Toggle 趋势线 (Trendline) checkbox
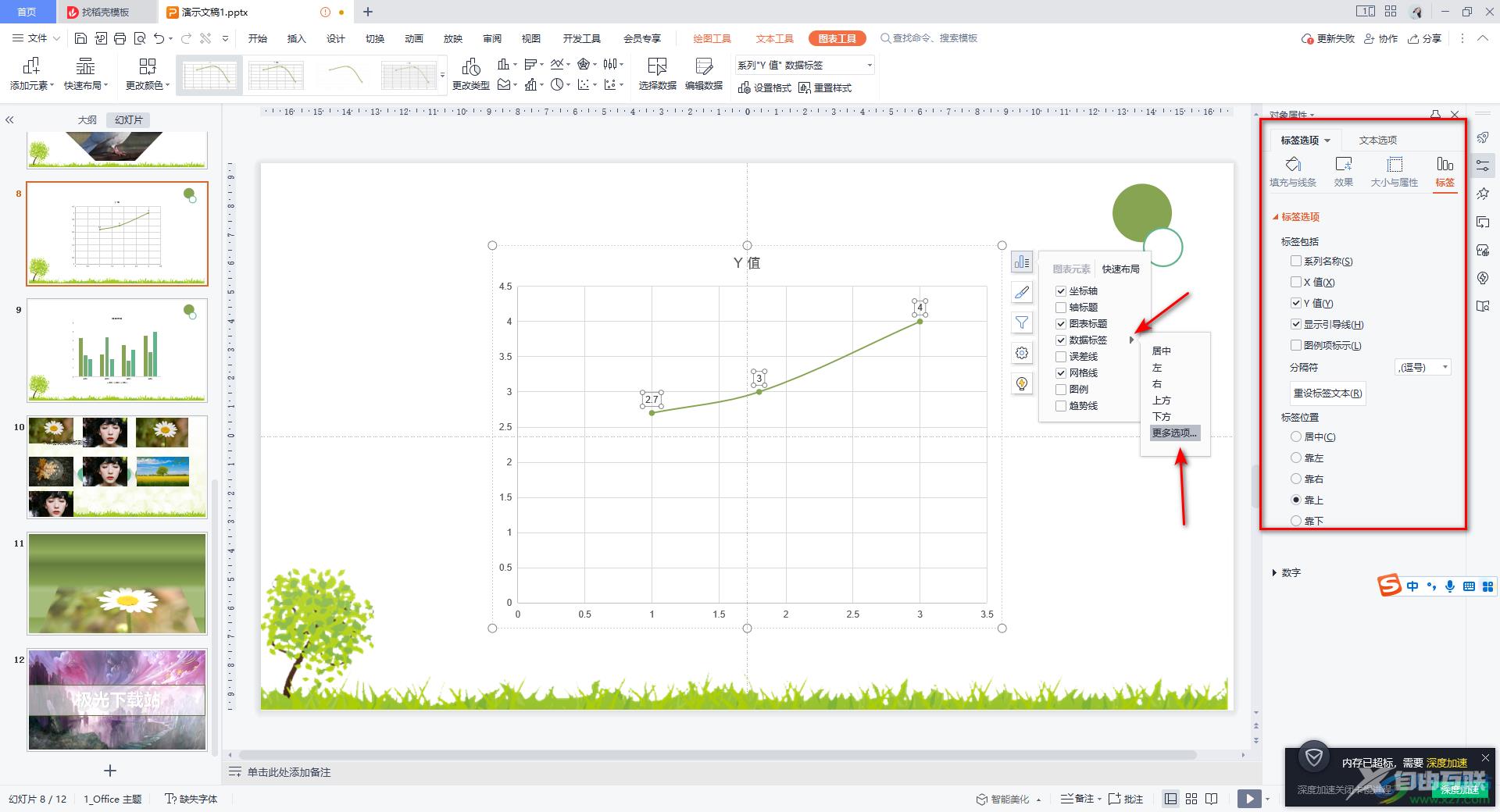The height and width of the screenshot is (812, 1500). (x=1061, y=406)
